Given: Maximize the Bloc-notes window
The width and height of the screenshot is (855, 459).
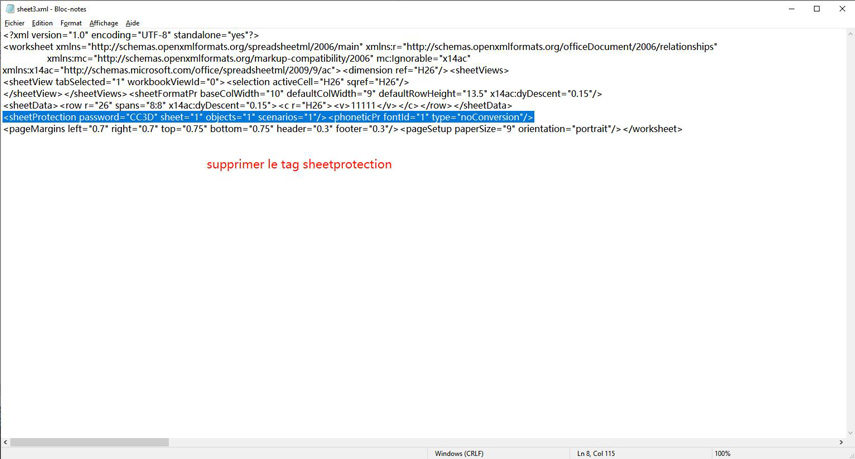Looking at the screenshot, I should coord(816,8).
